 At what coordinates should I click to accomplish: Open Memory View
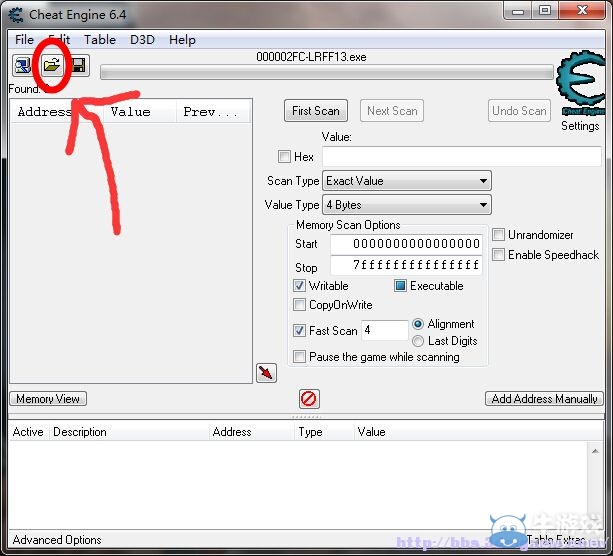pos(48,399)
